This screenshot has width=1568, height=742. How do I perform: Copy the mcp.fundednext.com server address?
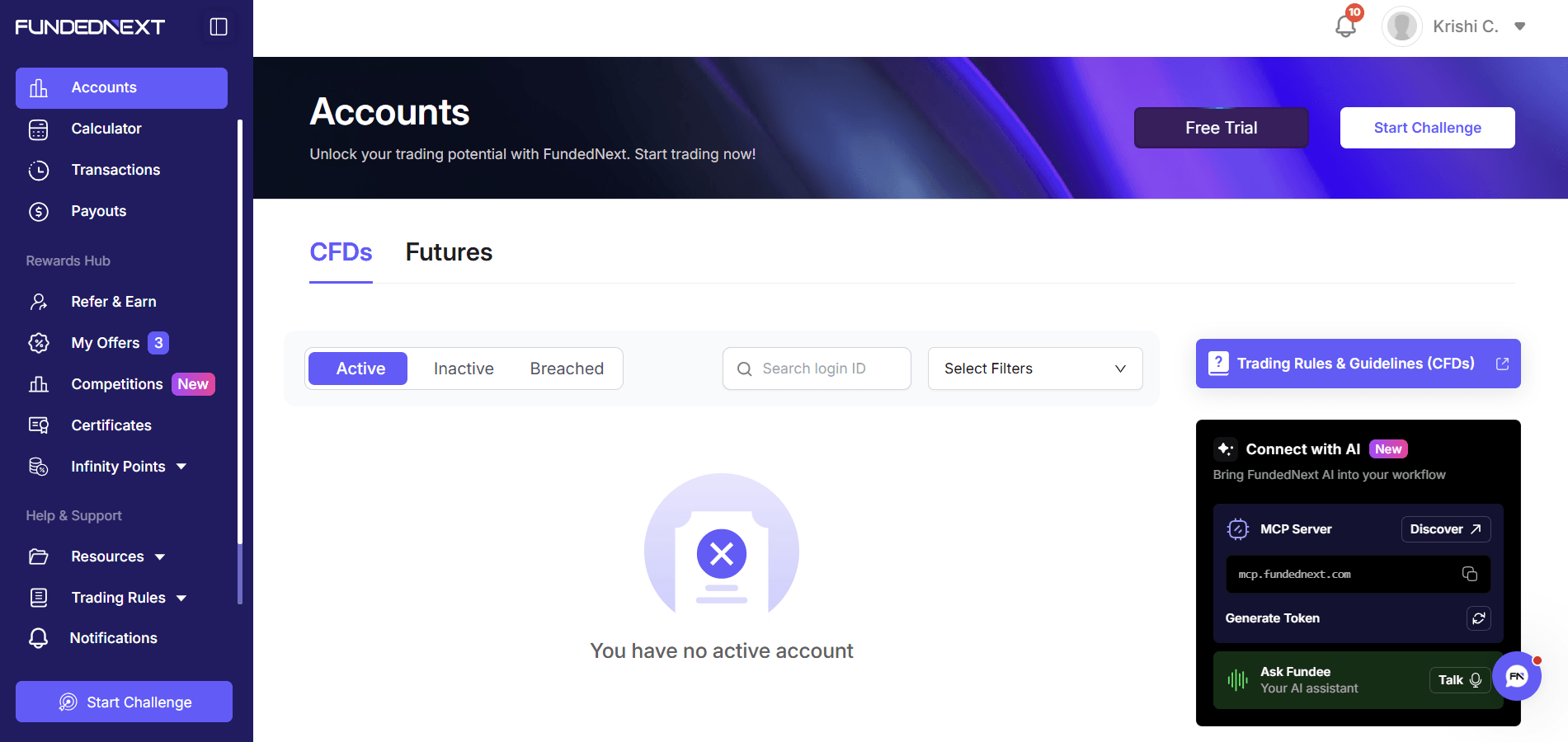tap(1470, 574)
